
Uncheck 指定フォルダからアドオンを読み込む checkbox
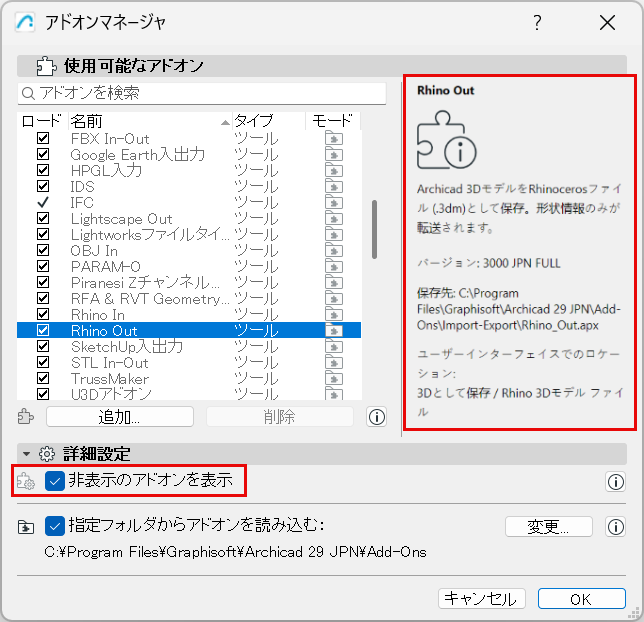click(55, 526)
